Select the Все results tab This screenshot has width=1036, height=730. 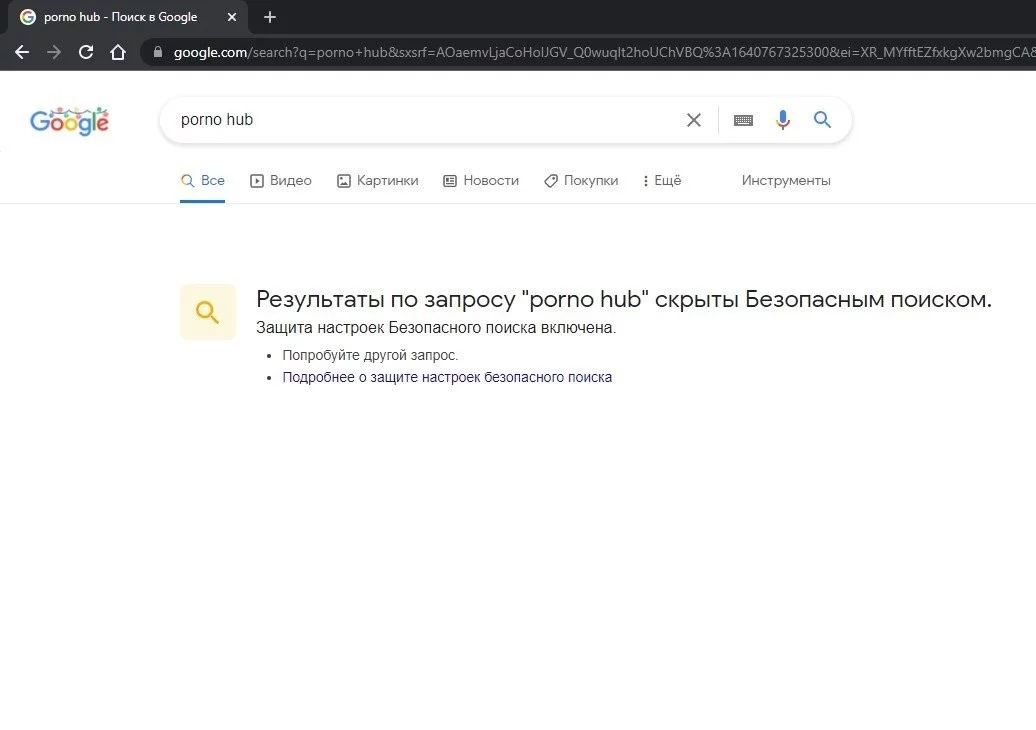click(203, 180)
